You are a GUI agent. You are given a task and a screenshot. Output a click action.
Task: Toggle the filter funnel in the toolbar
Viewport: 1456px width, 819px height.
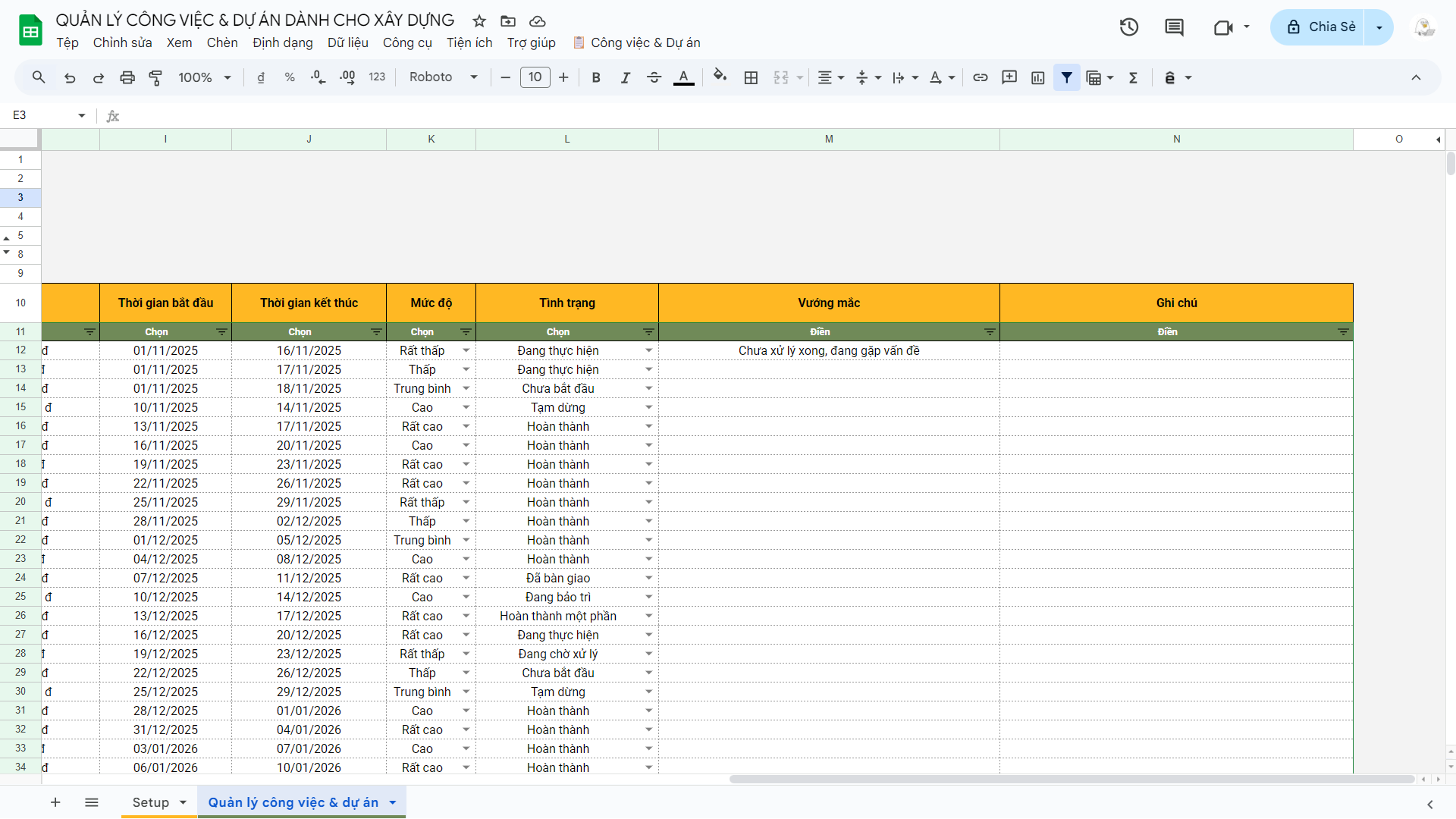1066,77
